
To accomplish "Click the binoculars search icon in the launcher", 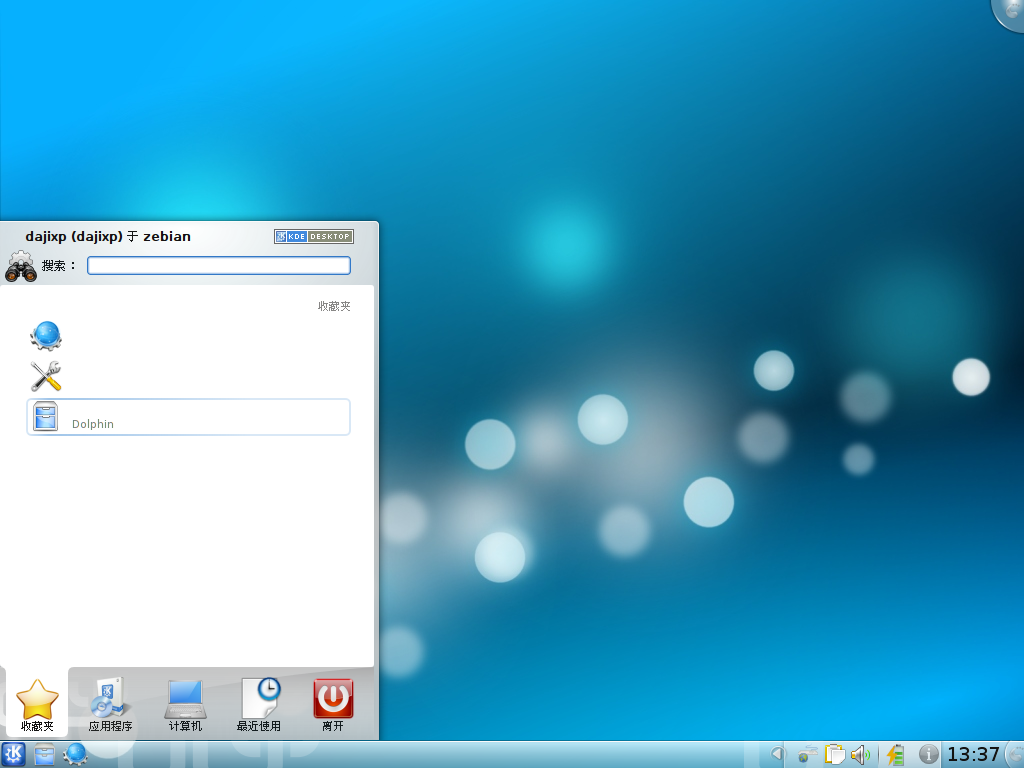I will pos(21,266).
